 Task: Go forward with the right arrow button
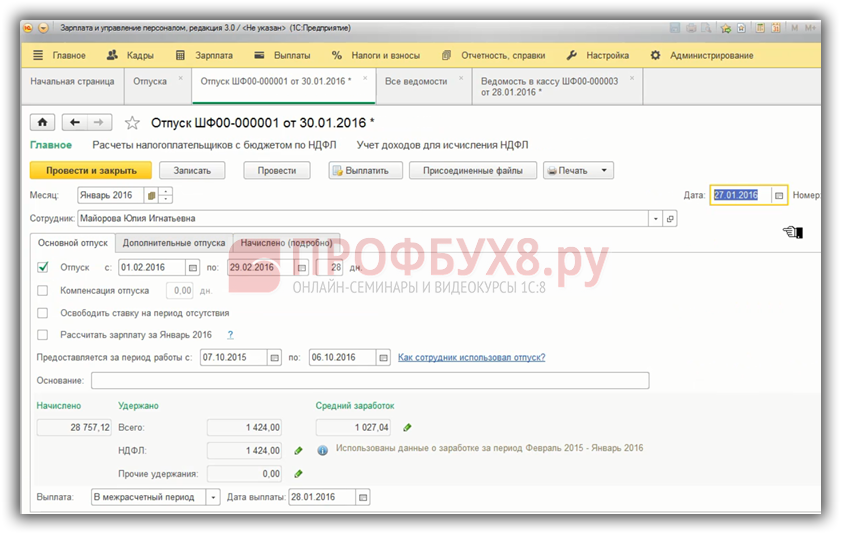click(99, 123)
